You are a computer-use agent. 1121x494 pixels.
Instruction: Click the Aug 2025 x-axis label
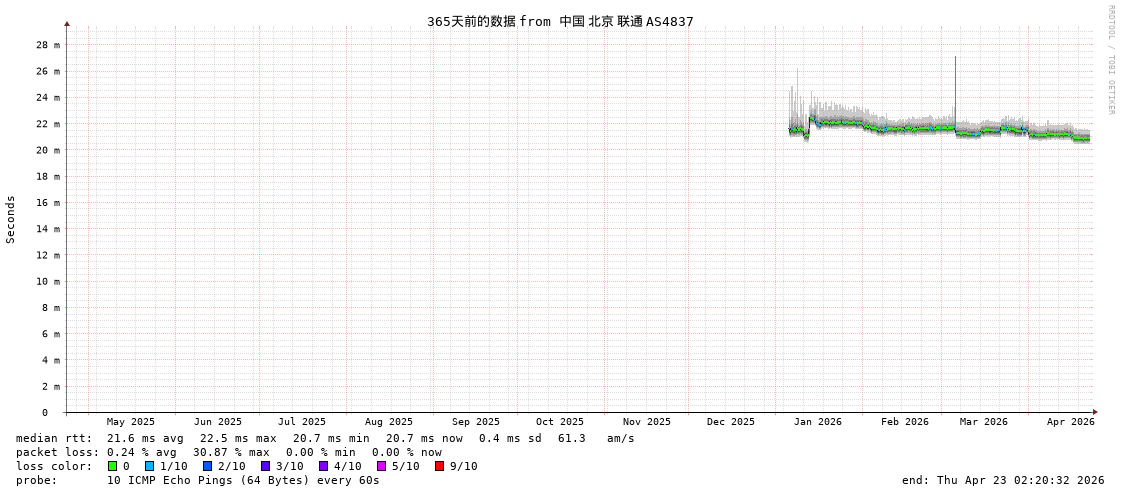coord(388,422)
